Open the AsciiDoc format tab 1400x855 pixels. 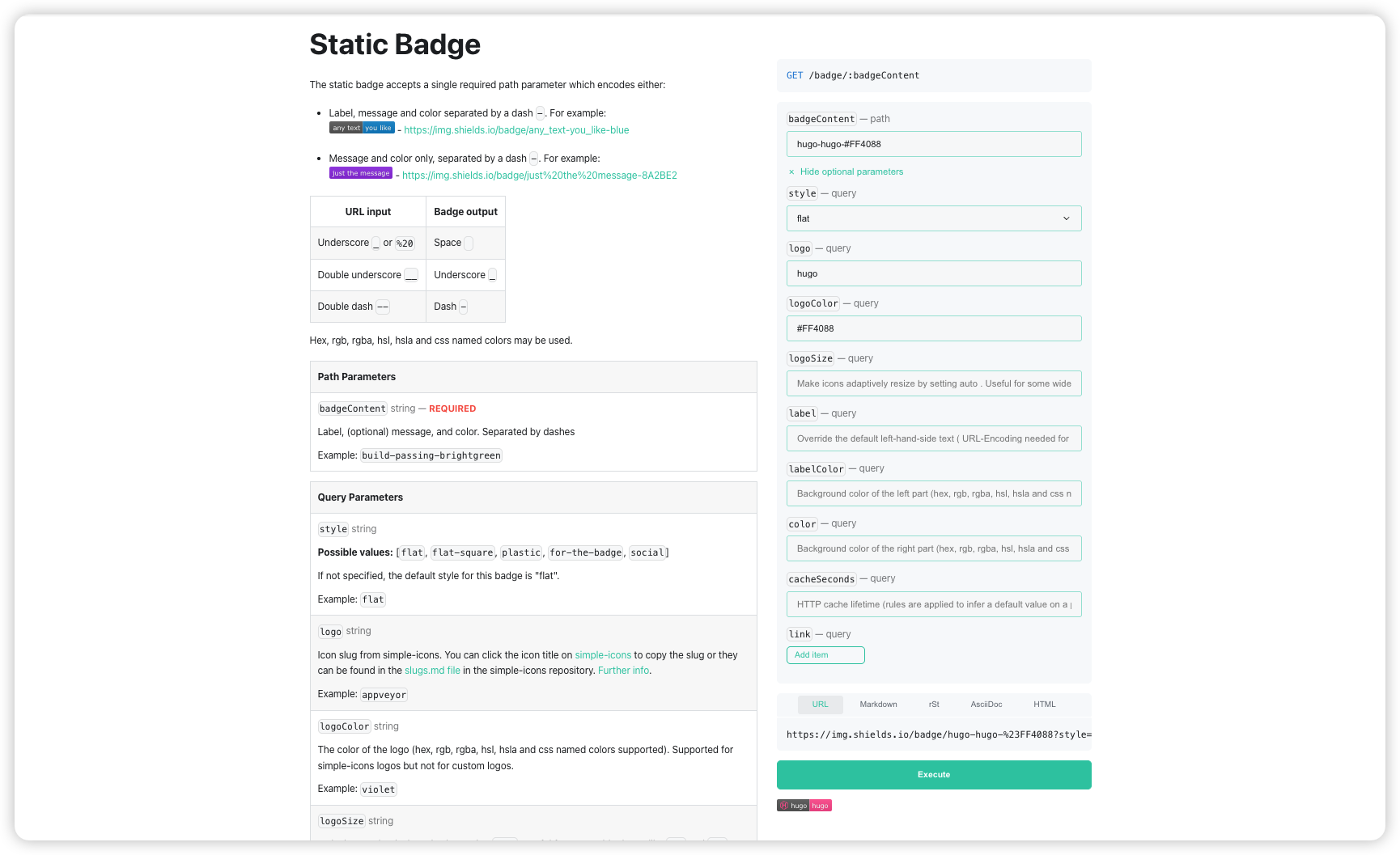coord(986,705)
